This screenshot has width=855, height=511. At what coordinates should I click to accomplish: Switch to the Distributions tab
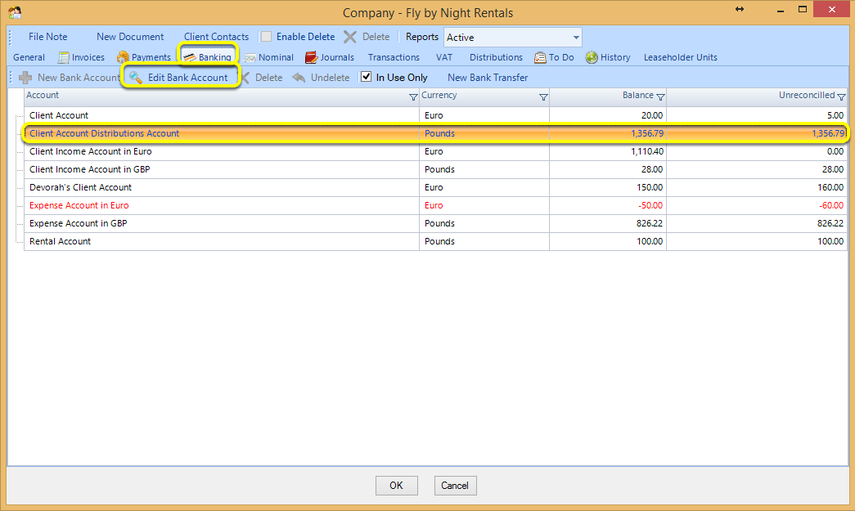(x=496, y=57)
